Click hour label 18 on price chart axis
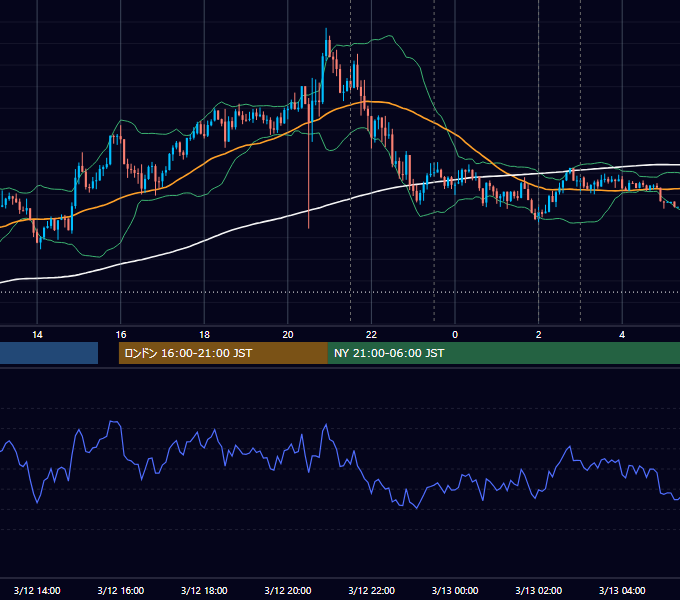680x600 pixels. point(204,335)
